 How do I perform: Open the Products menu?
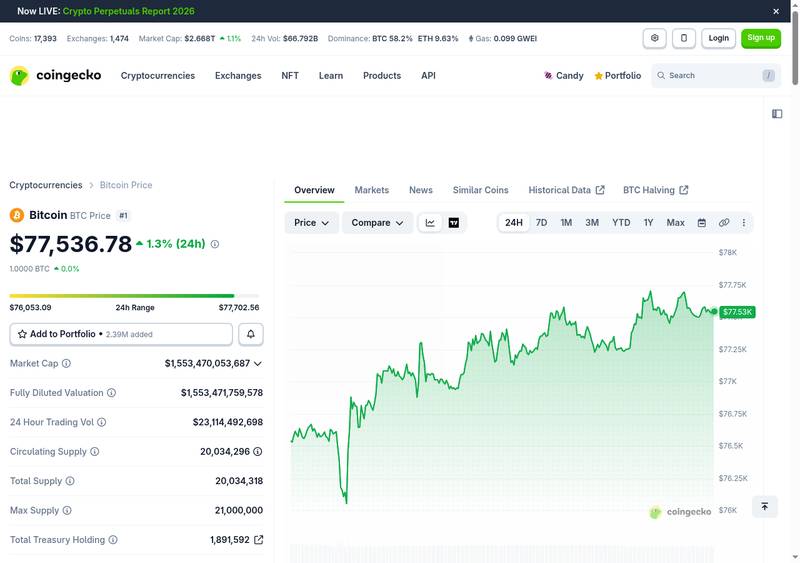click(x=382, y=76)
